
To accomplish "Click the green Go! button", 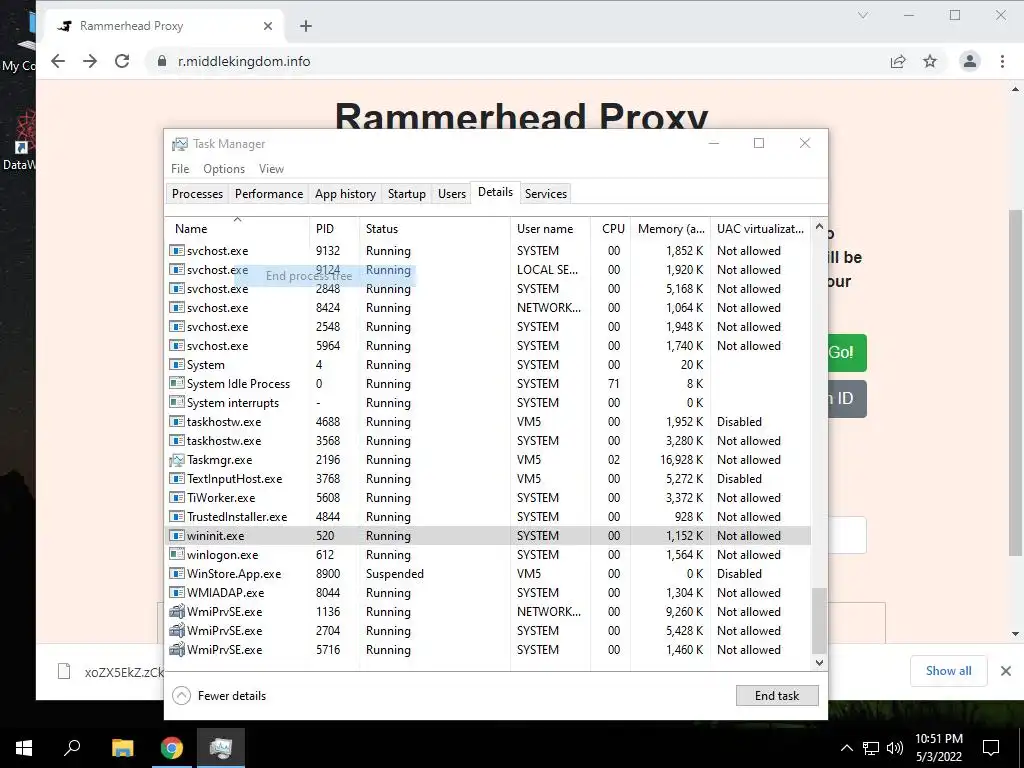I will click(847, 353).
